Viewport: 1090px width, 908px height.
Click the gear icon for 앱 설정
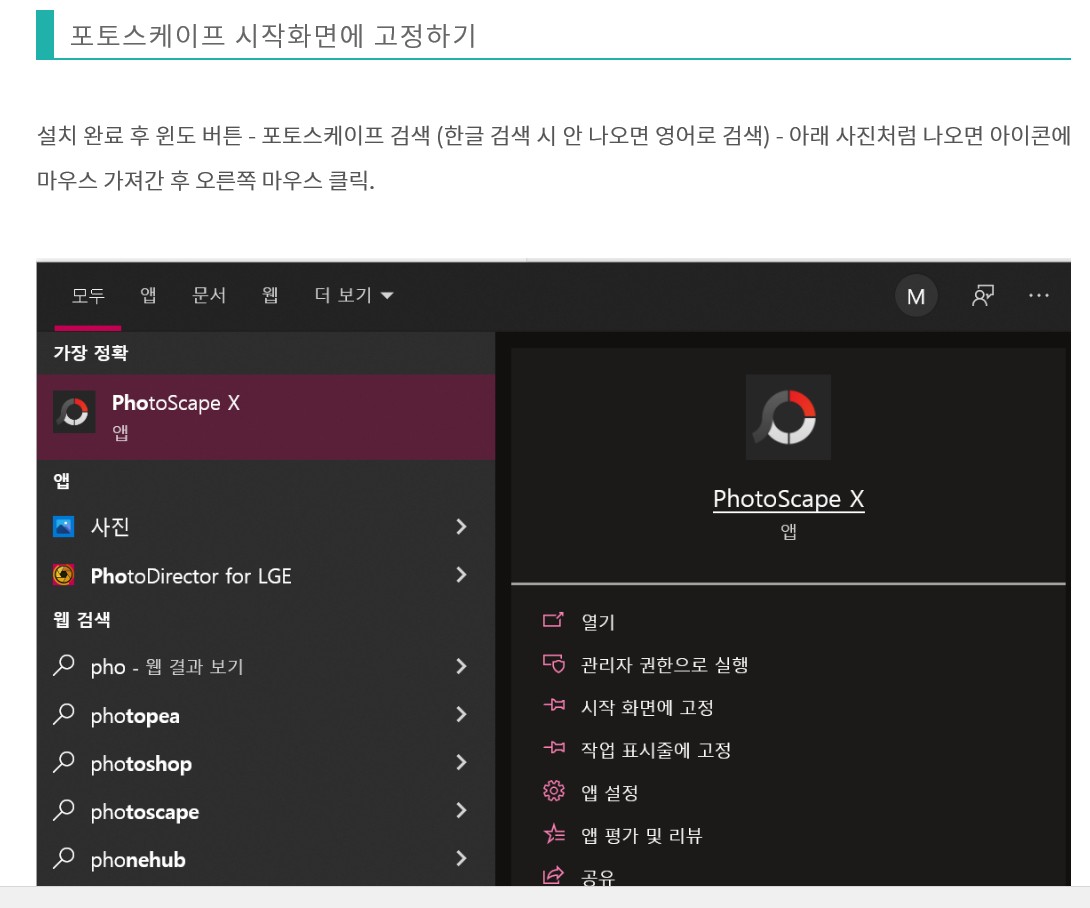tap(554, 791)
